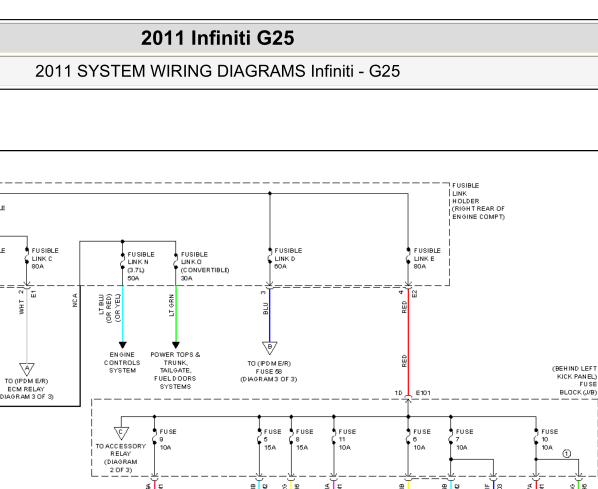Click the circled note 1 marker
The height and width of the screenshot is (489, 598).
[x=566, y=454]
